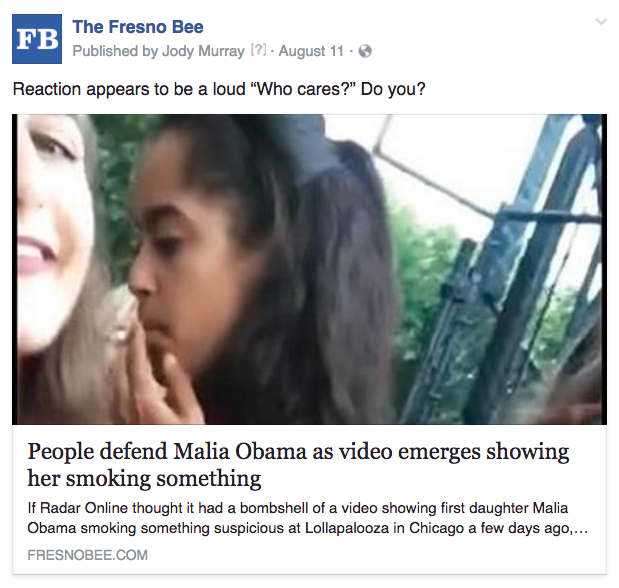Open The Fresno Bee page name
Viewport: 619px width, 588px height.
tap(138, 27)
